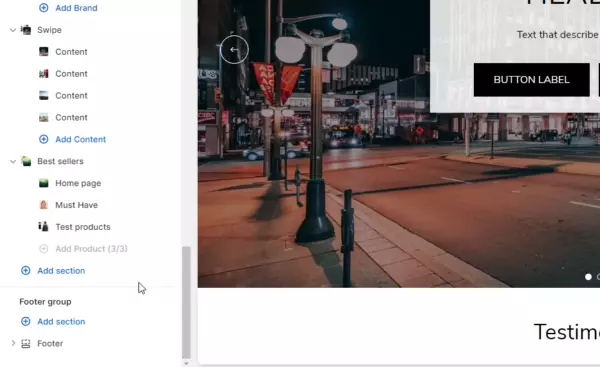Click the disabled Add Product (3/3) entry
Screen dimensions: 600x367
91,249
